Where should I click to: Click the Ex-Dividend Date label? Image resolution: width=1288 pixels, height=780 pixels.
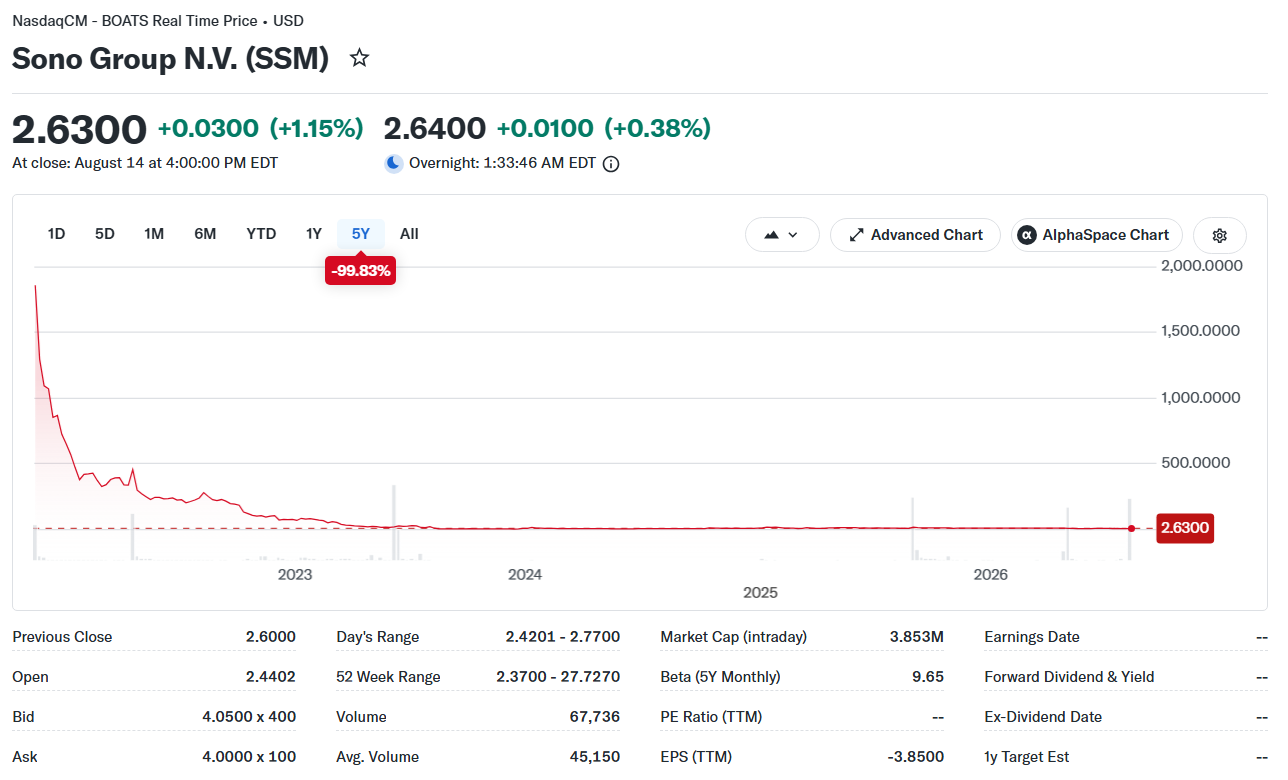(1043, 717)
